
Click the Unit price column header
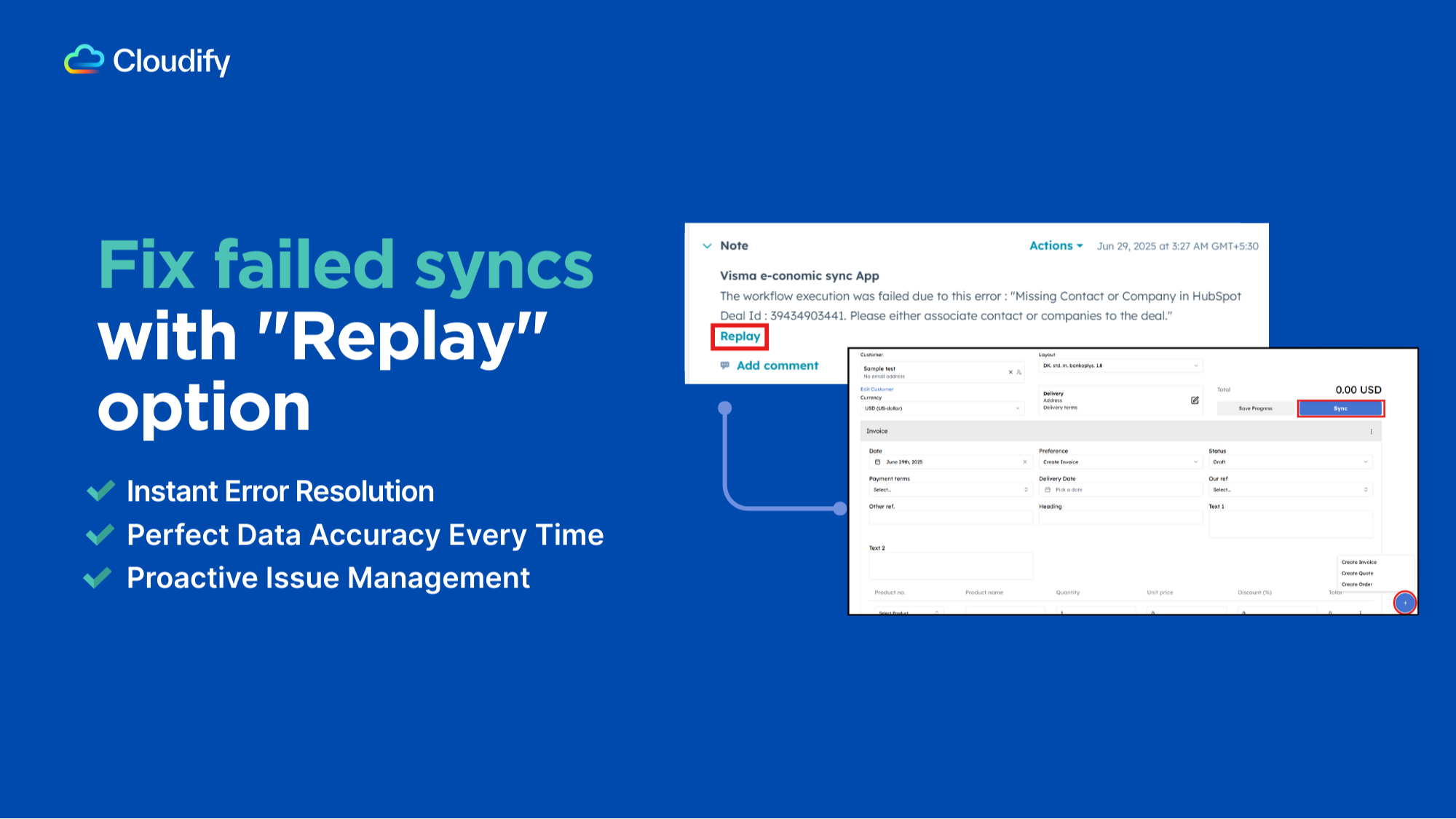pyautogui.click(x=1160, y=593)
